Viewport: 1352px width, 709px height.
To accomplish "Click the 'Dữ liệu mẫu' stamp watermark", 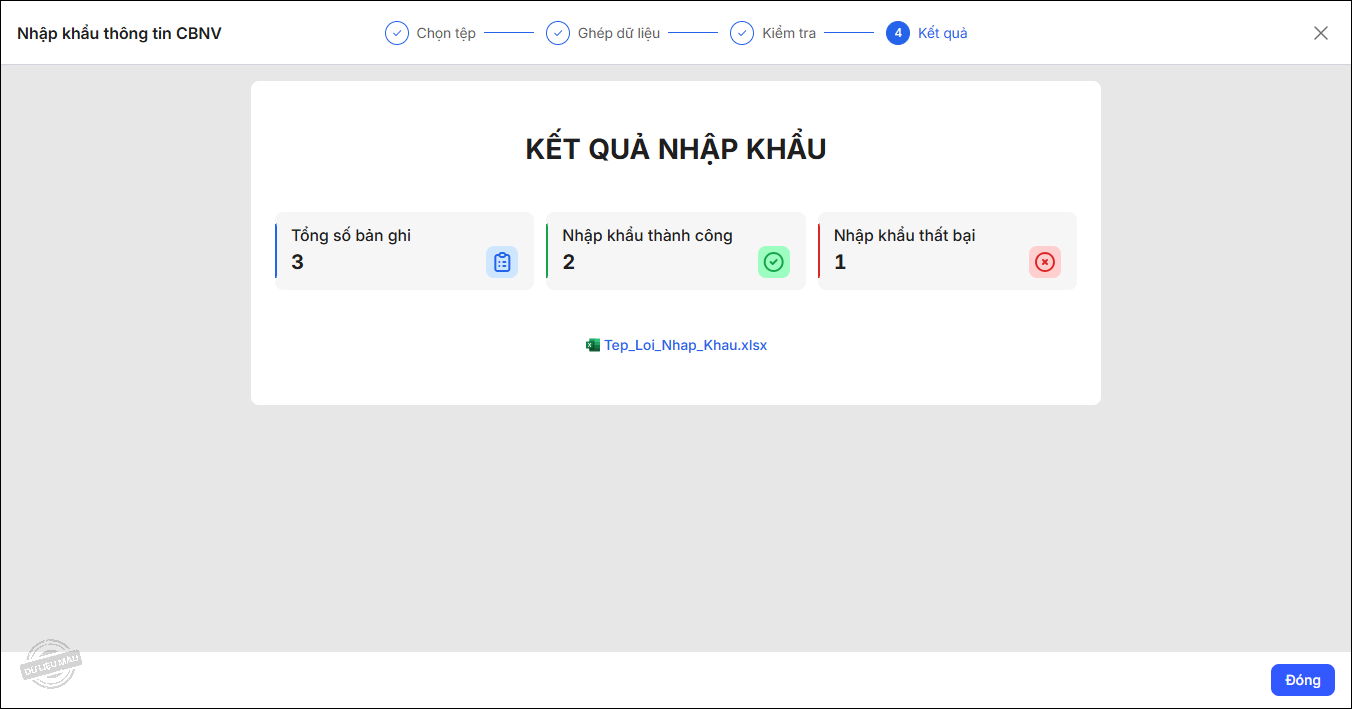I will pyautogui.click(x=51, y=664).
